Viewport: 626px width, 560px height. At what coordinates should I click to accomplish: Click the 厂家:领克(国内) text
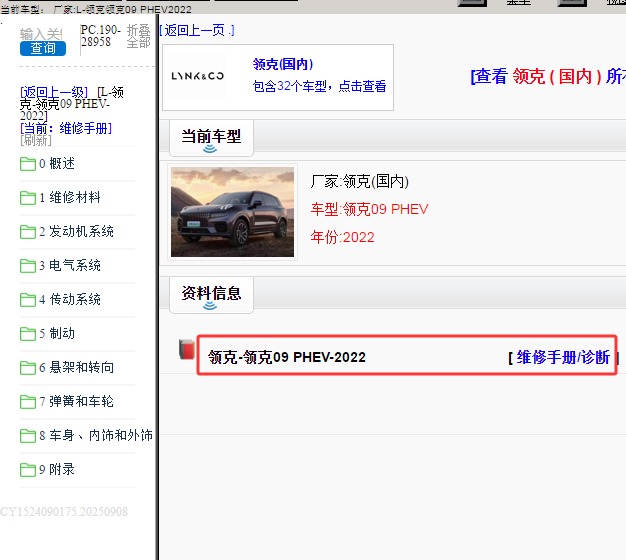click(x=360, y=181)
